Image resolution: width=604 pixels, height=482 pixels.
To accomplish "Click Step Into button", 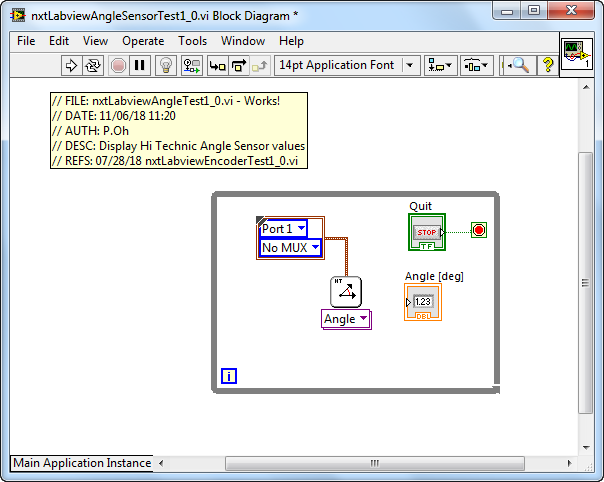I will [x=218, y=66].
